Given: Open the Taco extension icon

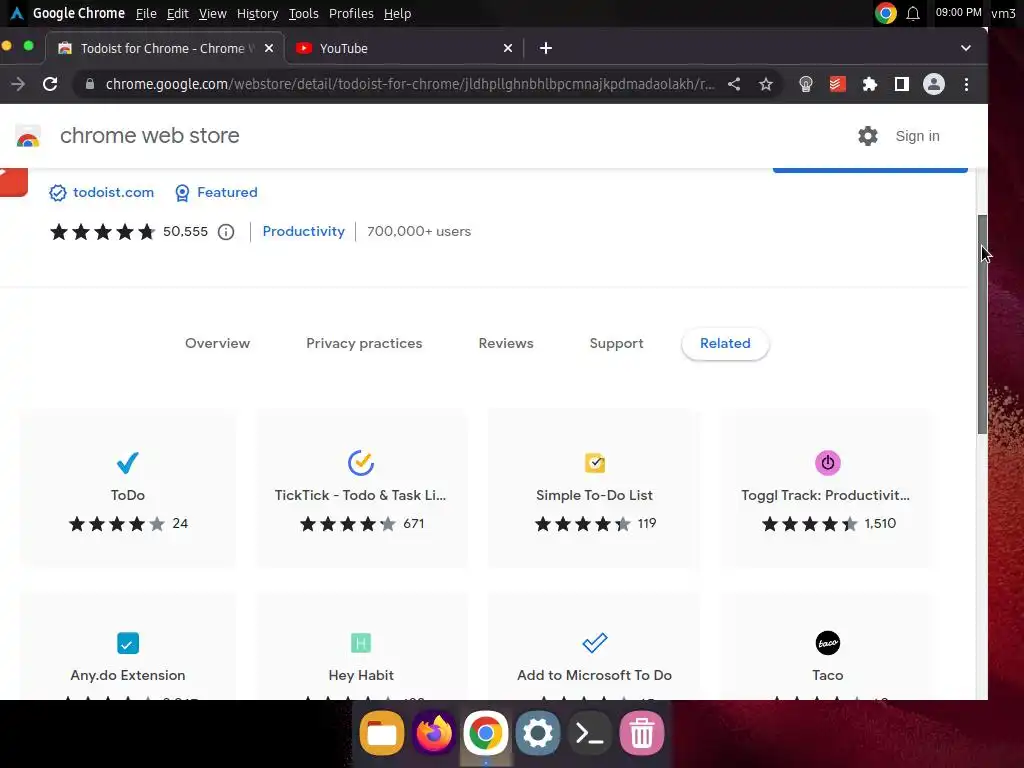Looking at the screenshot, I should pyautogui.click(x=828, y=643).
